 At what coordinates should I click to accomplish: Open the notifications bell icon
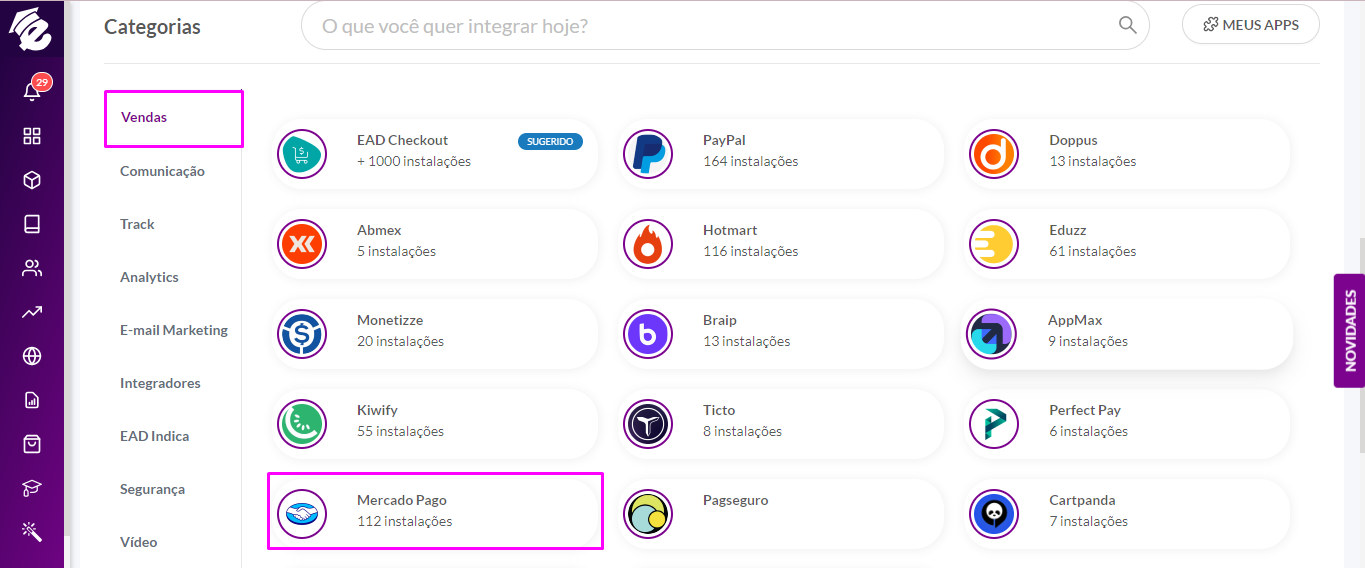[x=32, y=91]
